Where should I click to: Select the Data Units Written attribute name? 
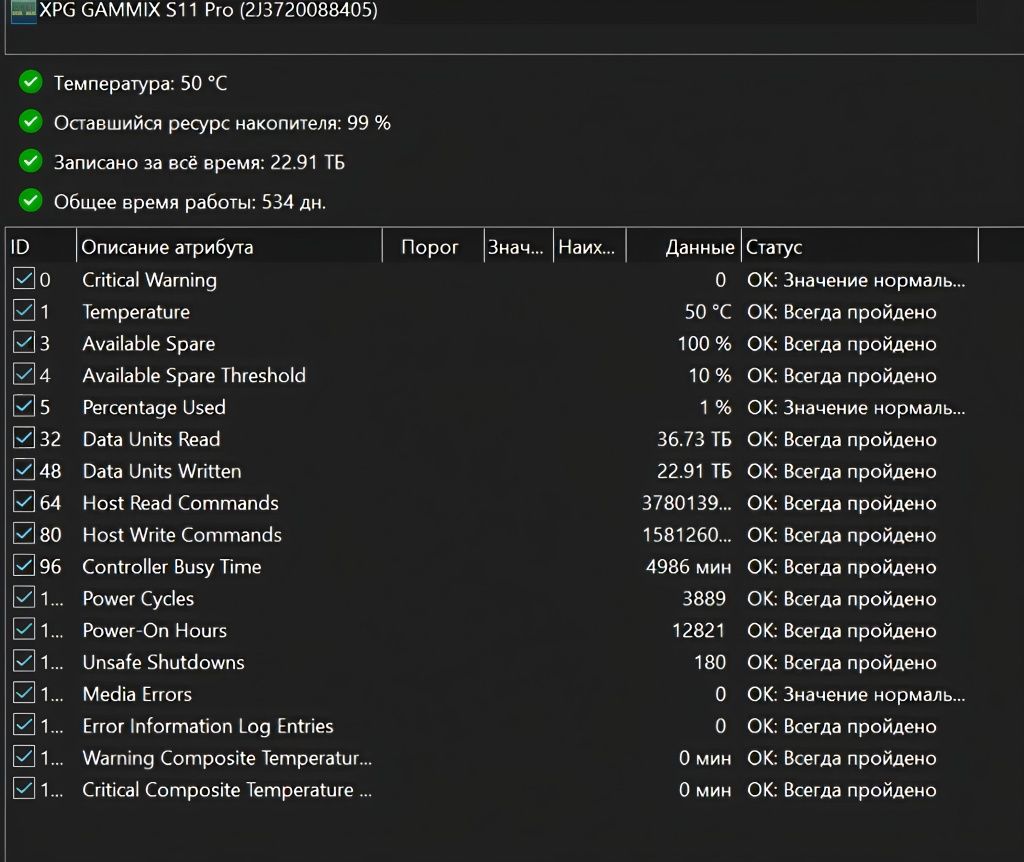tap(162, 471)
